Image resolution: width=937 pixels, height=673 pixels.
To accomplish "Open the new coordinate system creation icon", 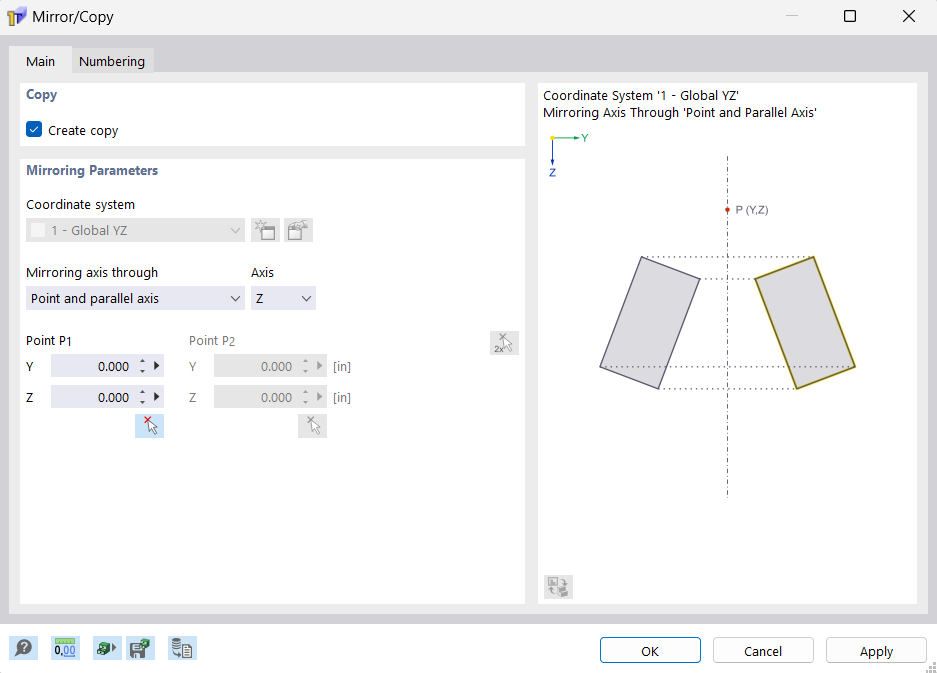I will 264,229.
